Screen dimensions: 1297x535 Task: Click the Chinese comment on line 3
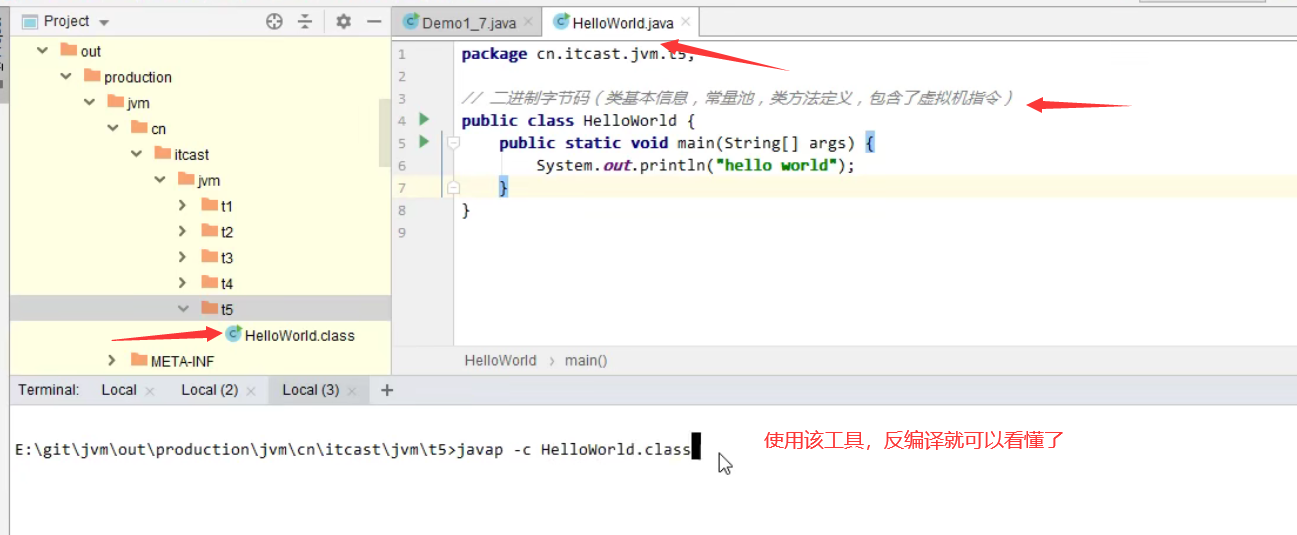(738, 98)
